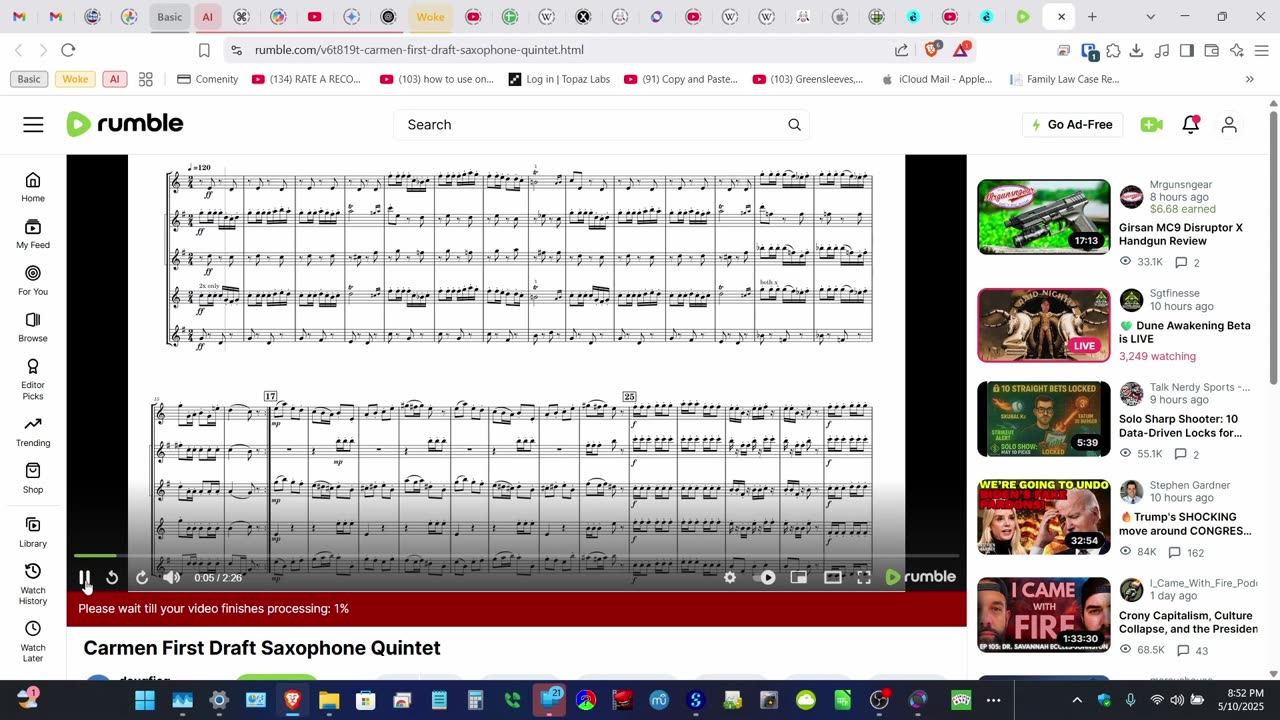Screen dimensions: 1280x720
Task: Switch to the Woke browser tab
Action: click(431, 16)
